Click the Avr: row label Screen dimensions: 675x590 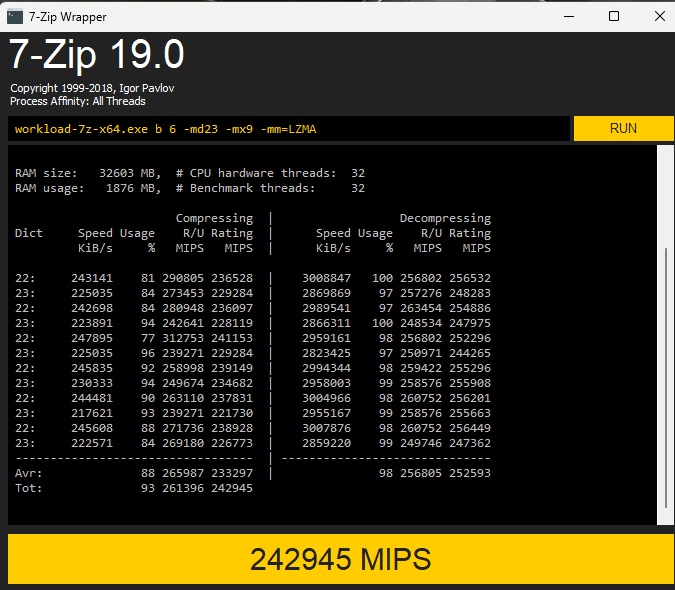coord(29,473)
